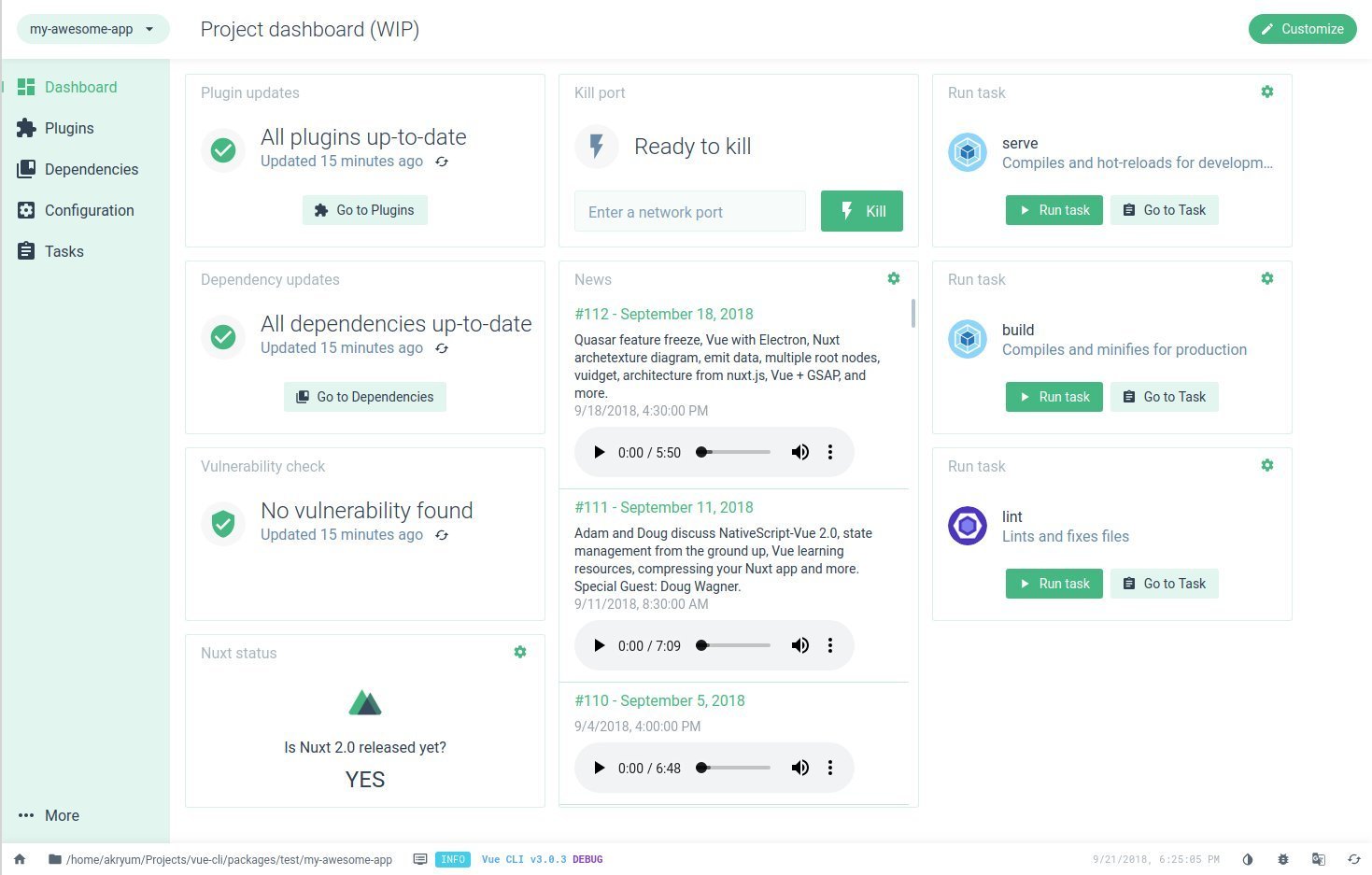
Task: Mute the 7:09 audio player
Action: (800, 645)
